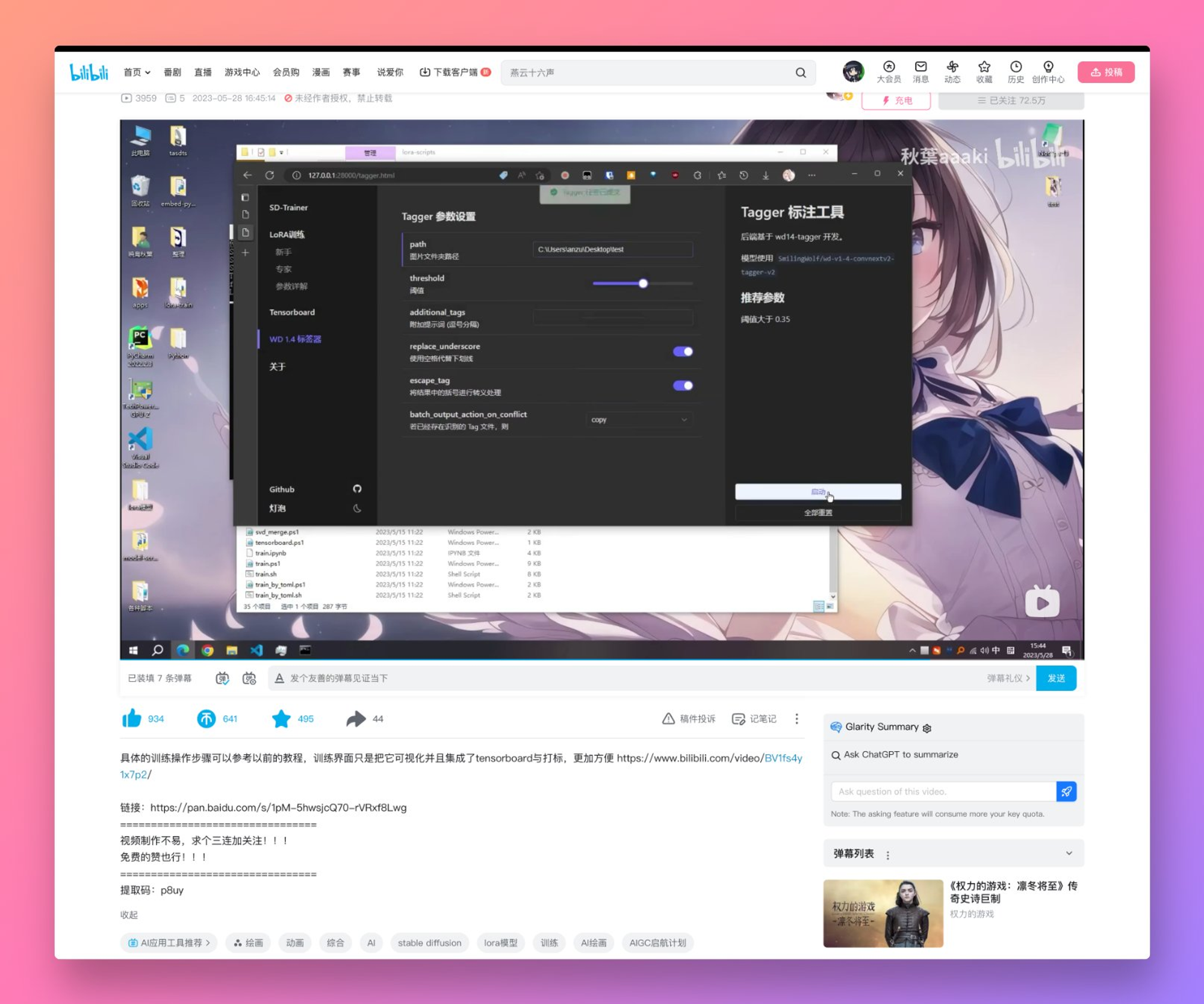Toggle escape_tag switch
Image resolution: width=1204 pixels, height=1004 pixels.
coord(683,385)
